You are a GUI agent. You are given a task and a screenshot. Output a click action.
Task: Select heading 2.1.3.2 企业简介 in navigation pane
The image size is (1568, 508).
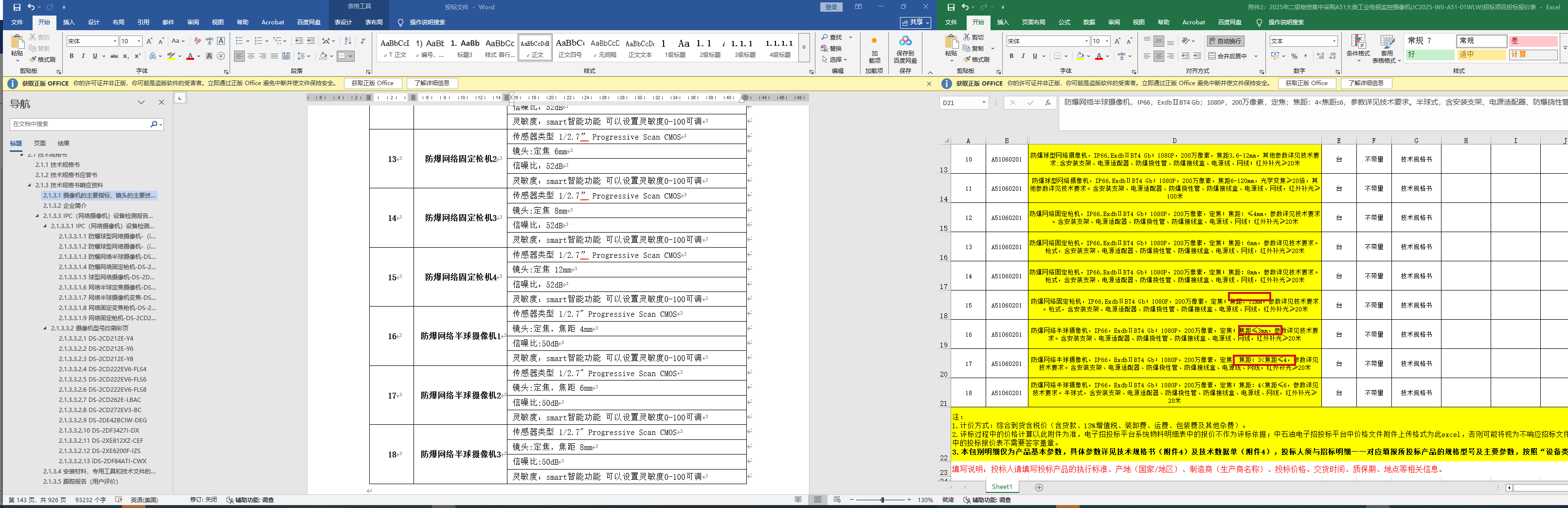click(65, 206)
